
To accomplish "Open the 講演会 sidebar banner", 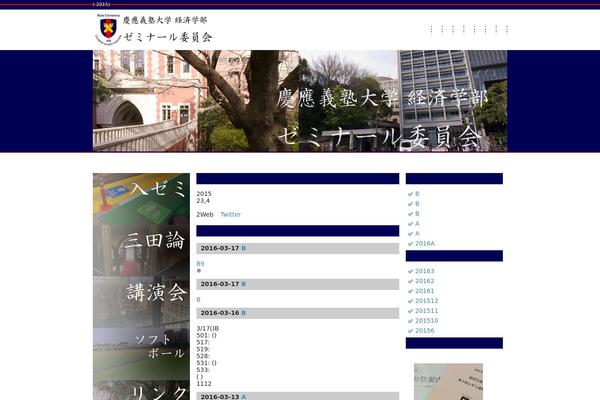I will [141, 302].
